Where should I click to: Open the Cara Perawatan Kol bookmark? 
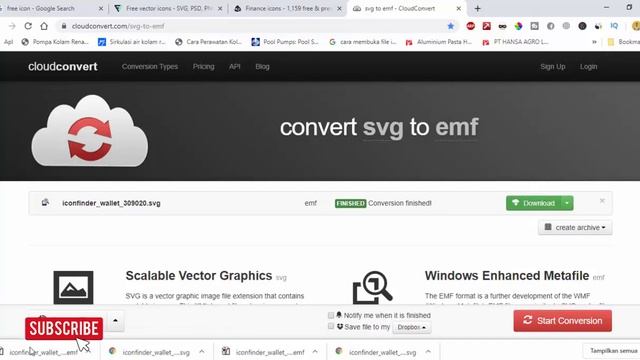(x=208, y=42)
